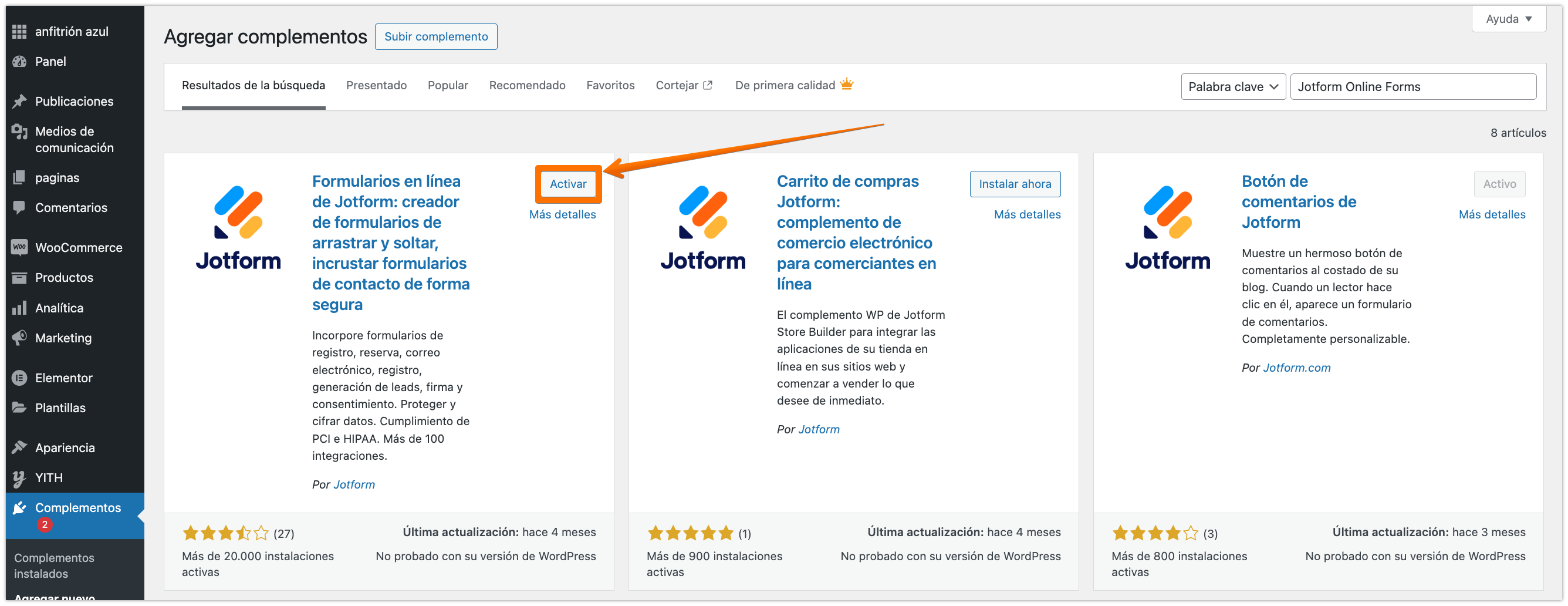Open the Recomendado tab
The width and height of the screenshot is (1568, 606).
pos(527,85)
